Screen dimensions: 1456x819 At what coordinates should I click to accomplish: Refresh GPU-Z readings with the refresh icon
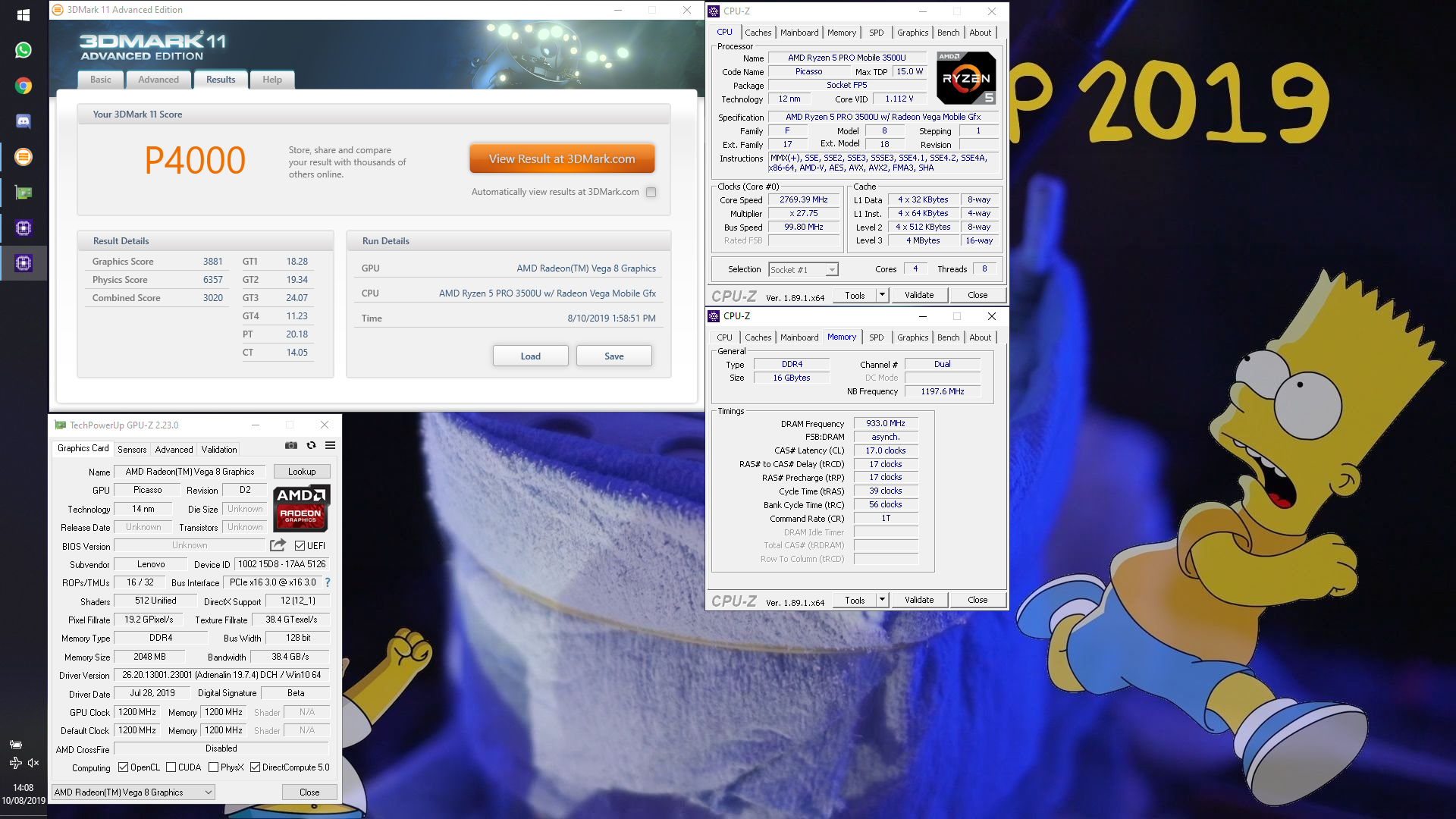(x=311, y=445)
